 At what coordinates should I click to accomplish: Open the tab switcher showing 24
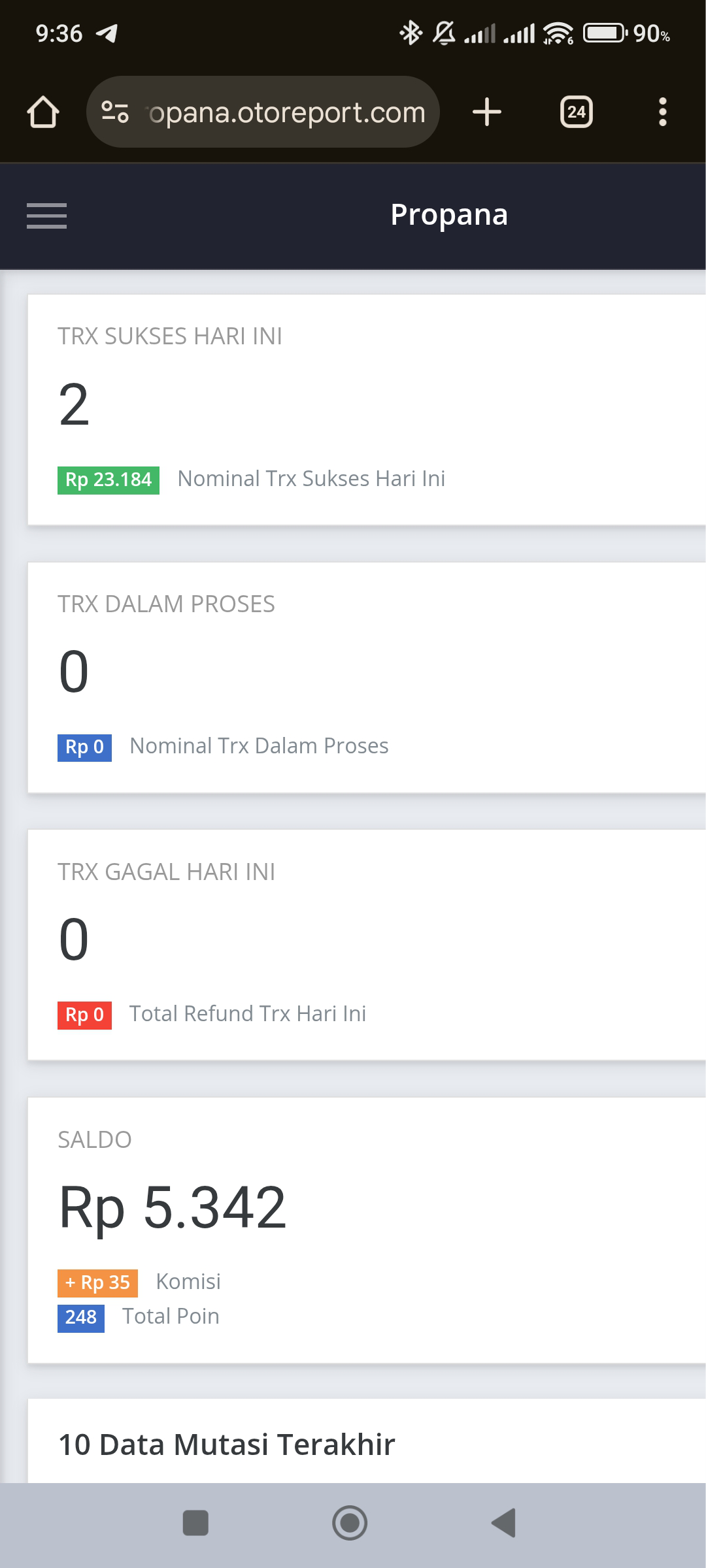[x=577, y=112]
